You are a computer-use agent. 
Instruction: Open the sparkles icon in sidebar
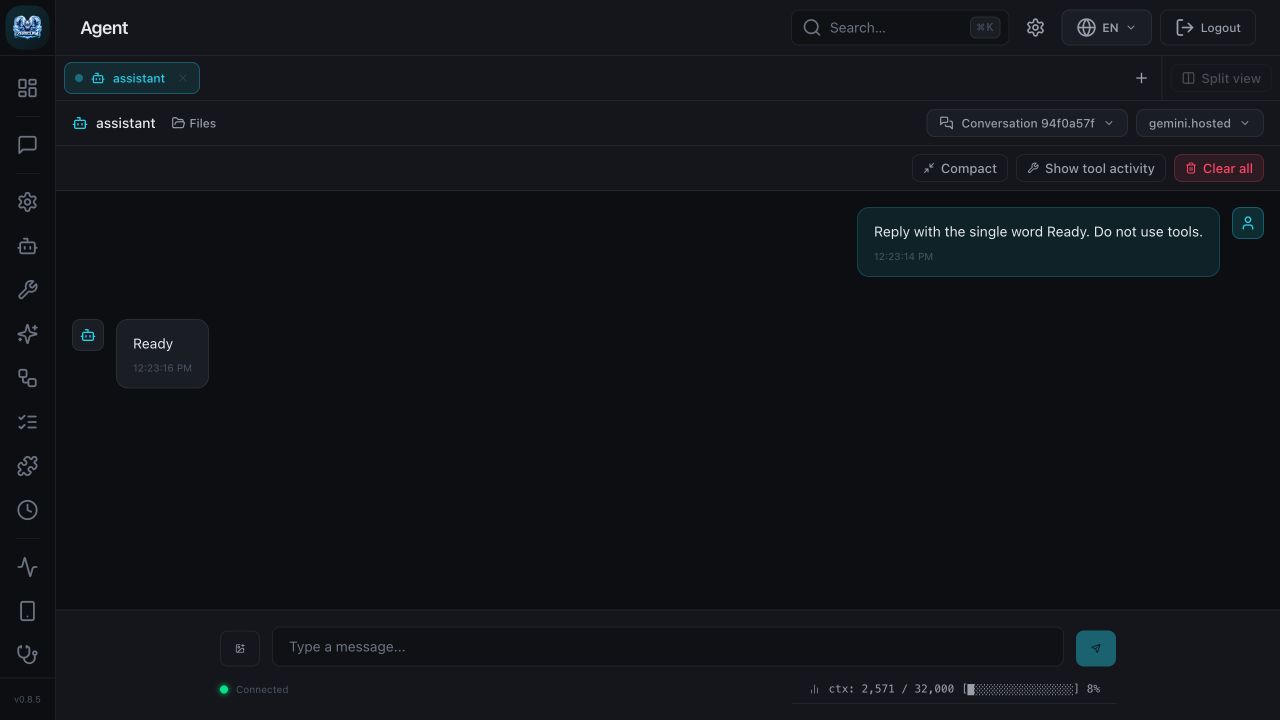pos(27,334)
